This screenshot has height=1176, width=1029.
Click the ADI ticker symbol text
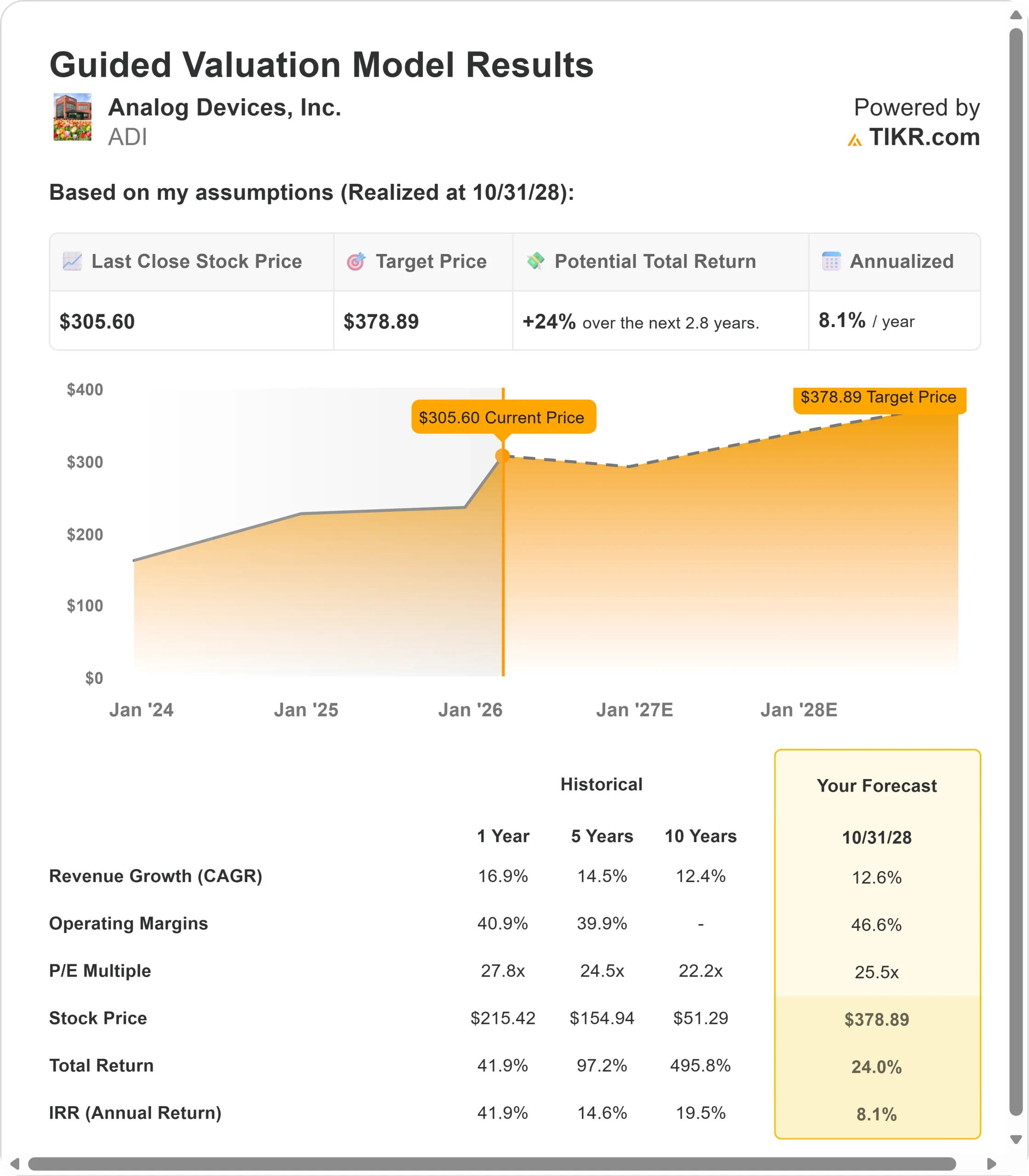127,137
